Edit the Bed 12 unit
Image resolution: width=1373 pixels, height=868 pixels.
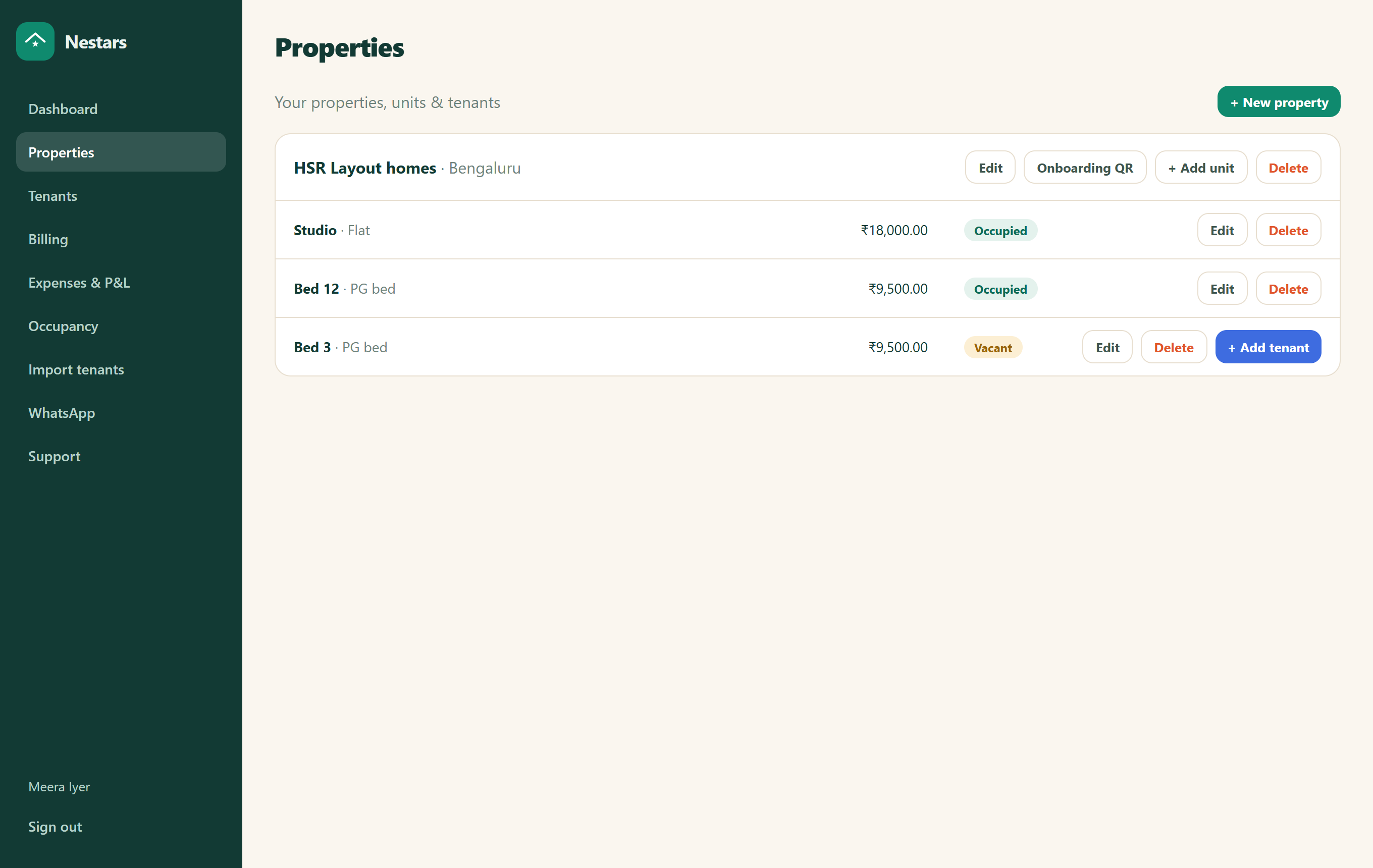click(1222, 289)
